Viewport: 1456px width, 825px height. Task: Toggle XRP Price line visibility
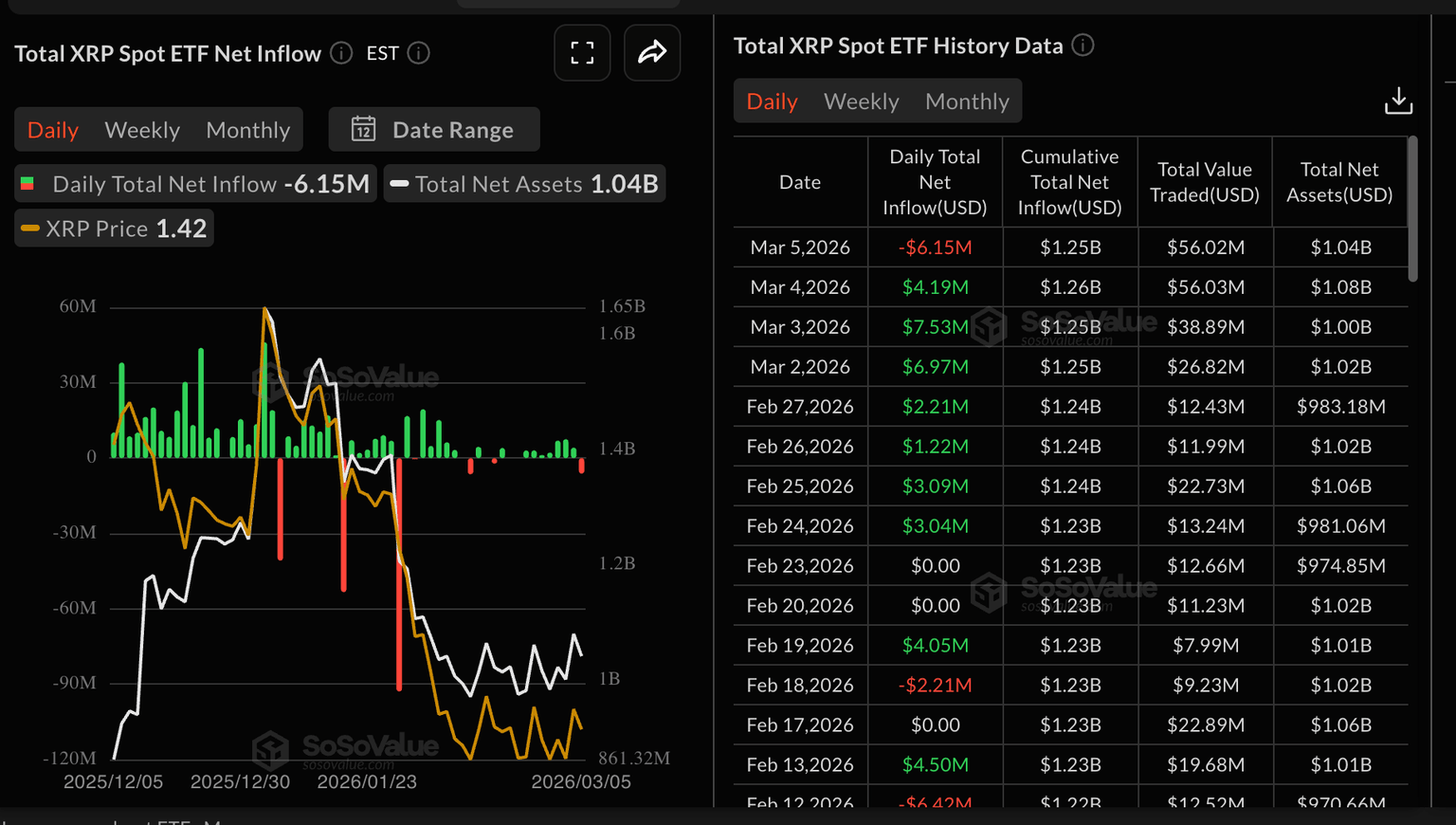(x=114, y=229)
